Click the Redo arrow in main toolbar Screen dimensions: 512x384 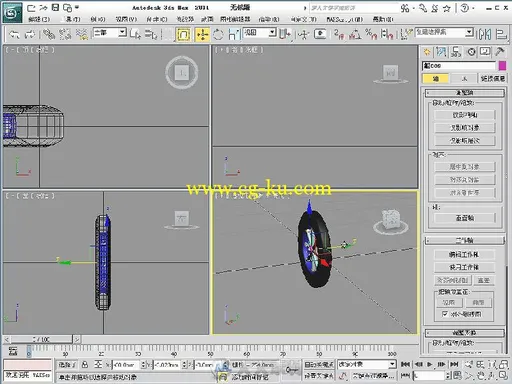(x=30, y=34)
